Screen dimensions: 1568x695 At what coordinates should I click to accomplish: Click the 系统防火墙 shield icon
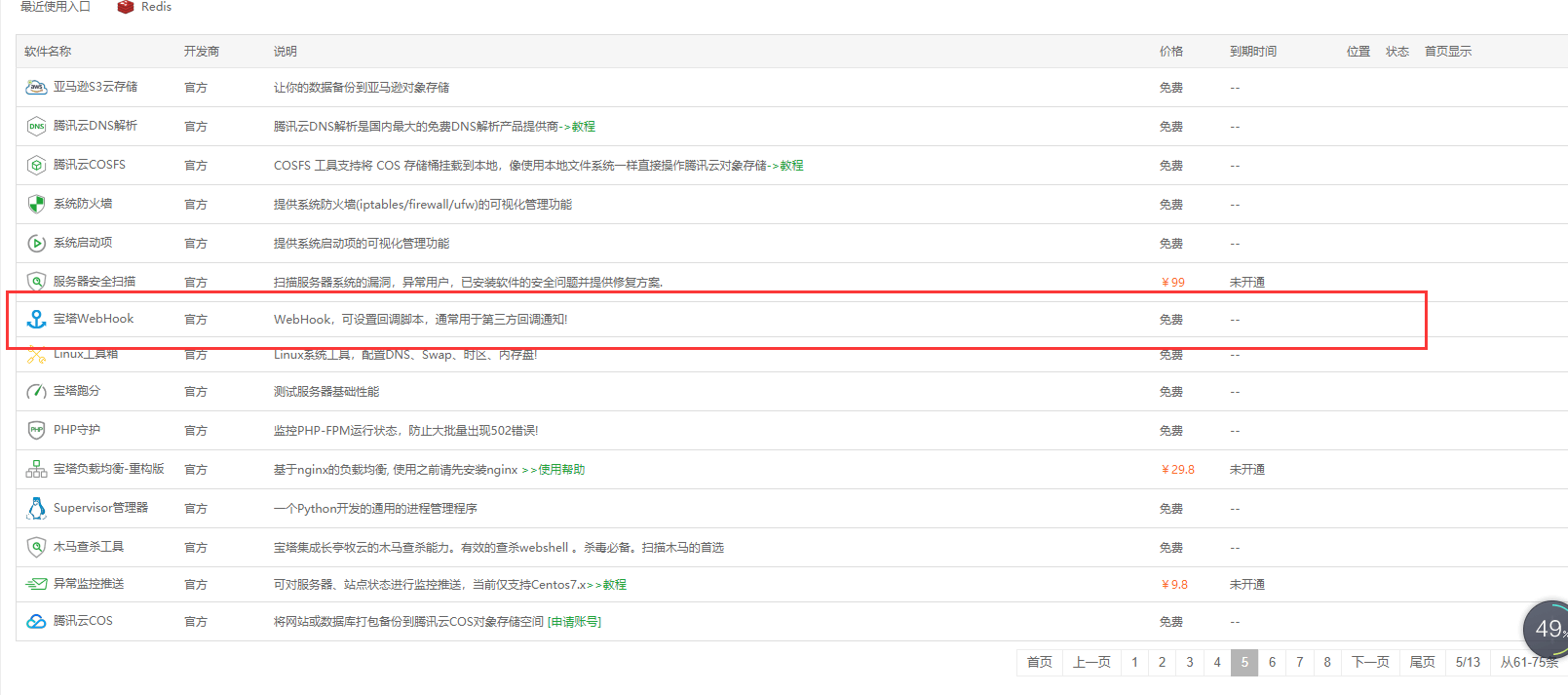pos(36,205)
